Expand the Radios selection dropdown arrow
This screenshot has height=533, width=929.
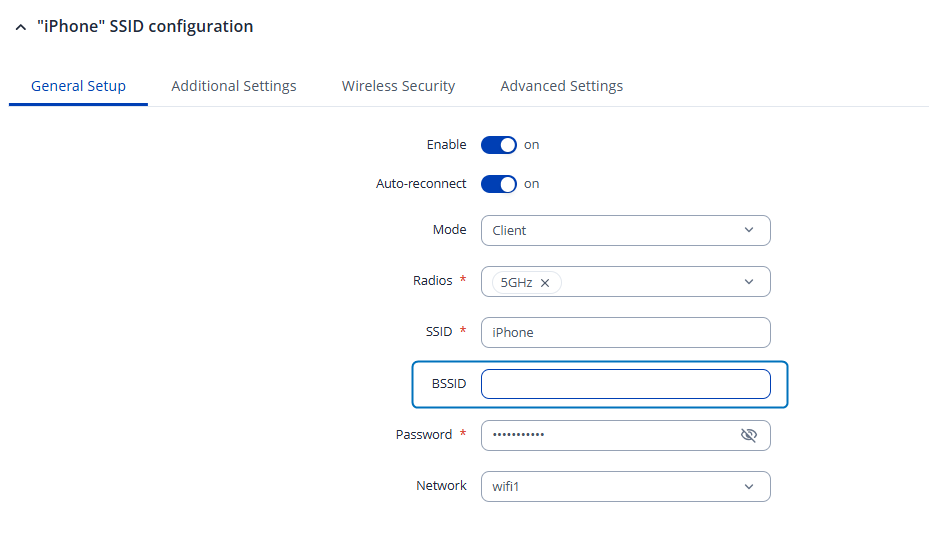(x=749, y=282)
